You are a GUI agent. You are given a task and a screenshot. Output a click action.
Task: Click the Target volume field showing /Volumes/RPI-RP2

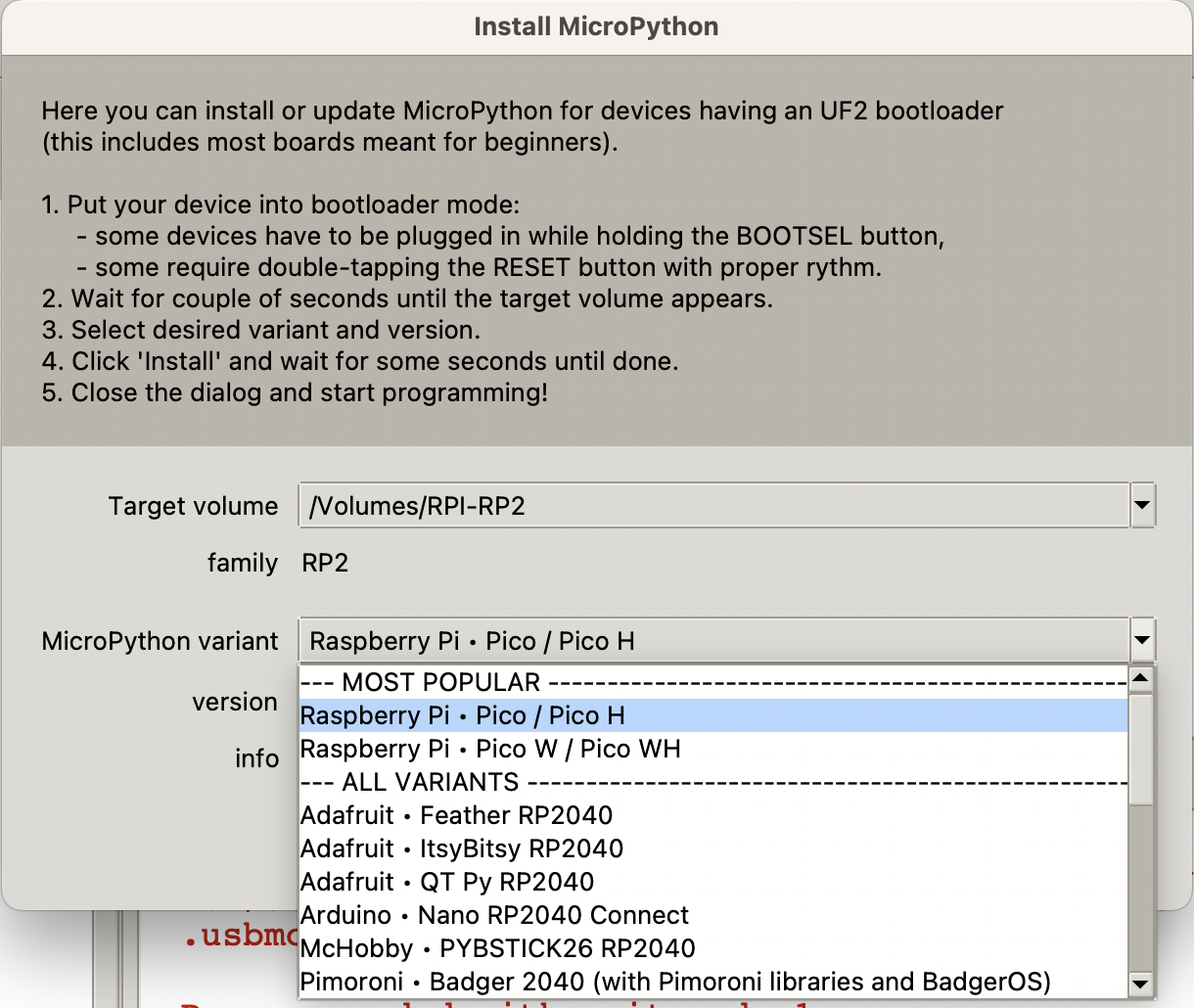point(713,506)
